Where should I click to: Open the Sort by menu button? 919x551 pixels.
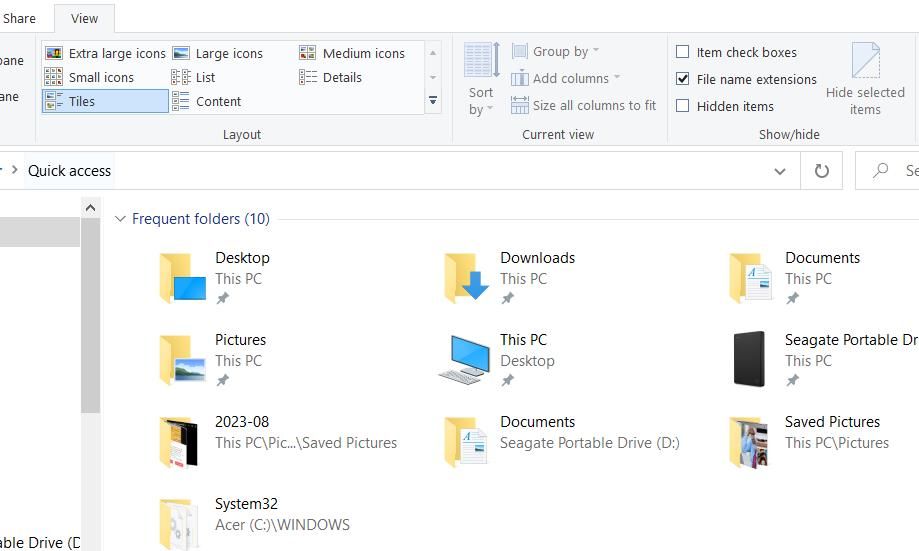pos(481,79)
